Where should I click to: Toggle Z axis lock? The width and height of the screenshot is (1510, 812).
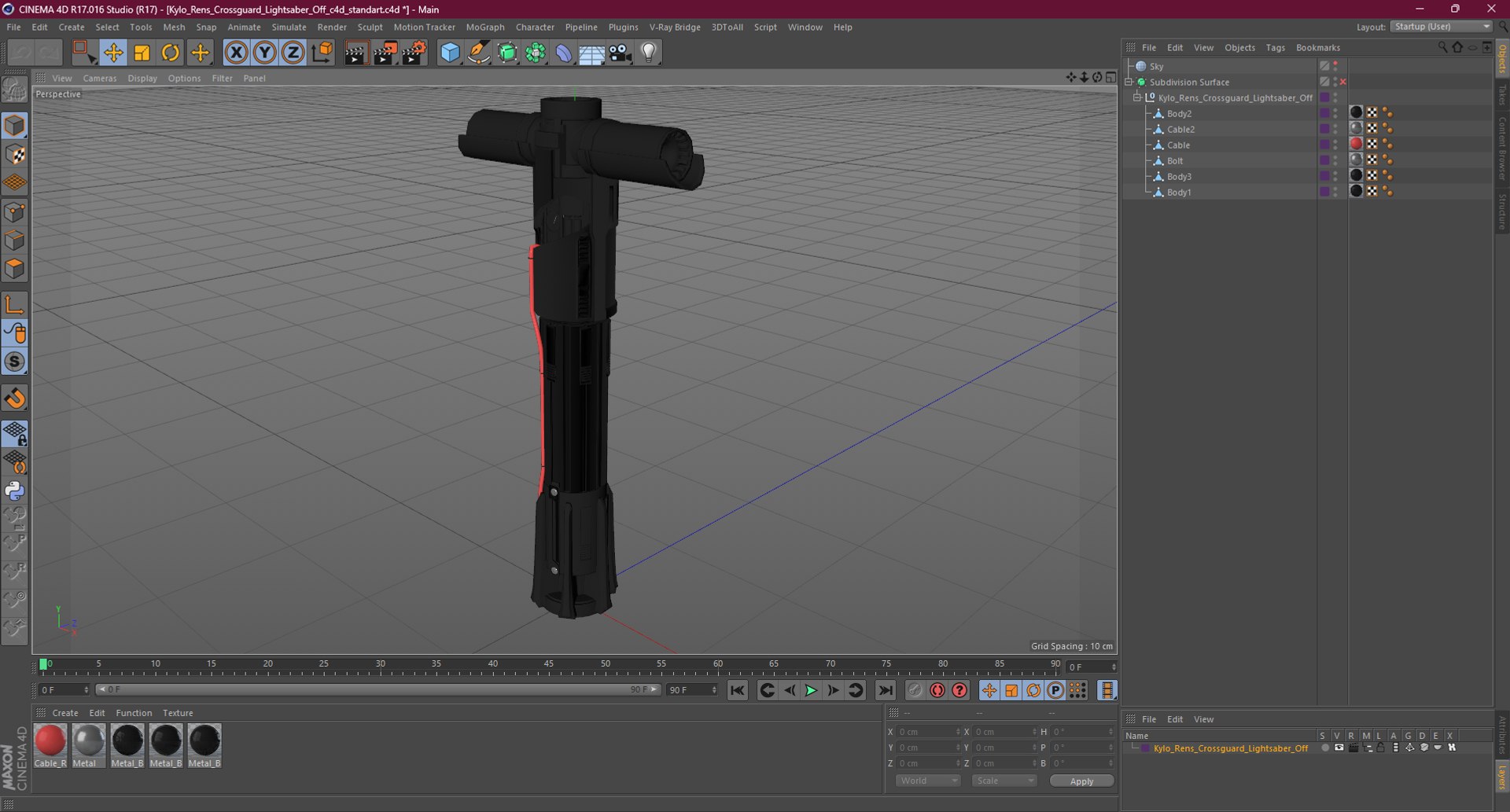click(x=293, y=53)
